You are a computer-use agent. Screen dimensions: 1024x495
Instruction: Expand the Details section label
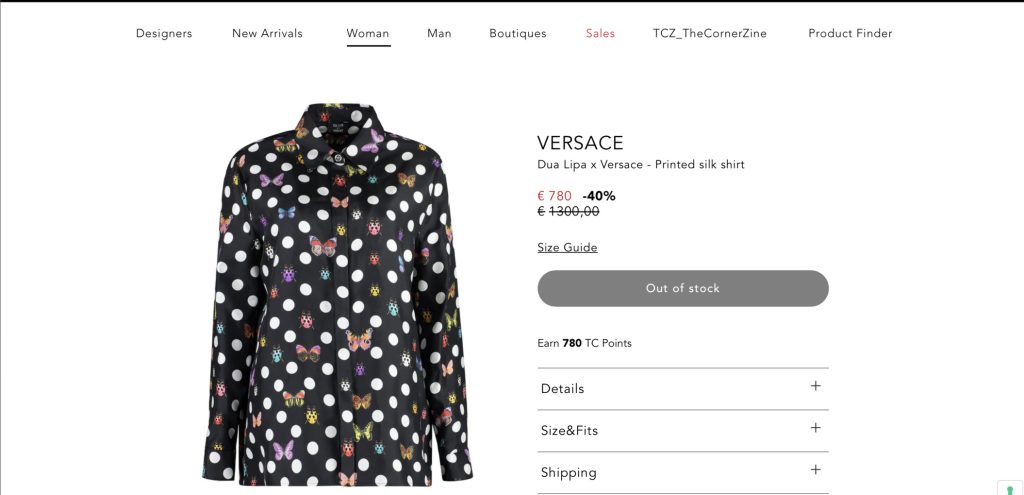click(562, 389)
